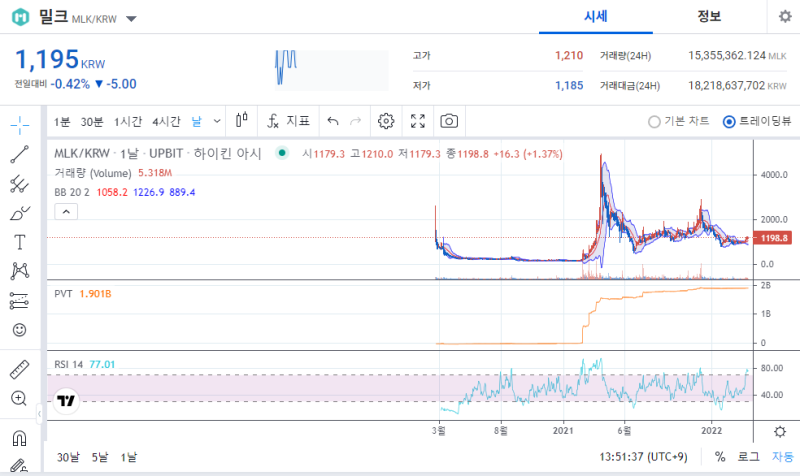The height and width of the screenshot is (476, 800).
Task: Select the crosshair cursor tool
Action: click(19, 125)
